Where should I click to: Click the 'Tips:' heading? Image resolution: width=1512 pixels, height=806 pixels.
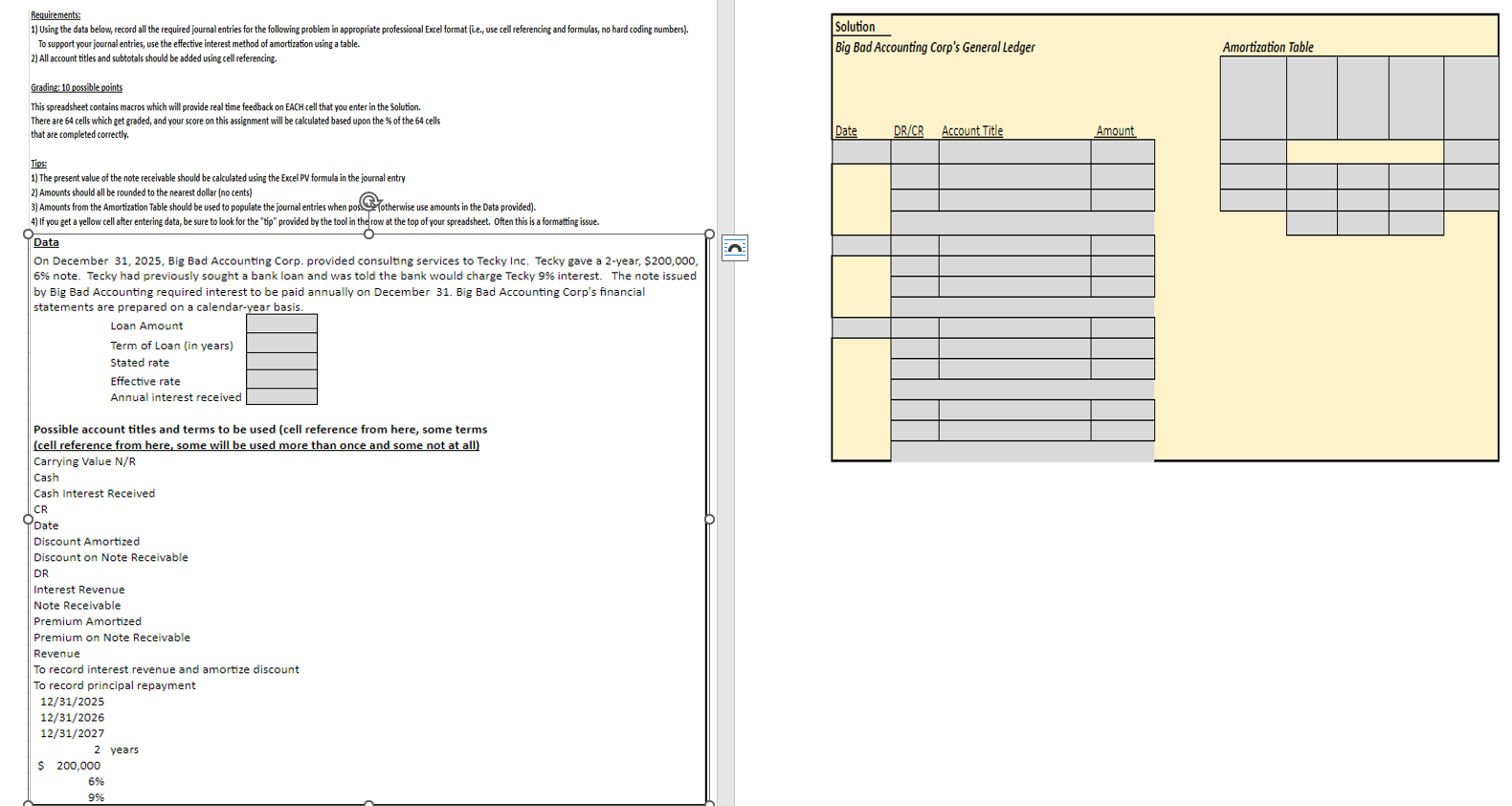38,164
